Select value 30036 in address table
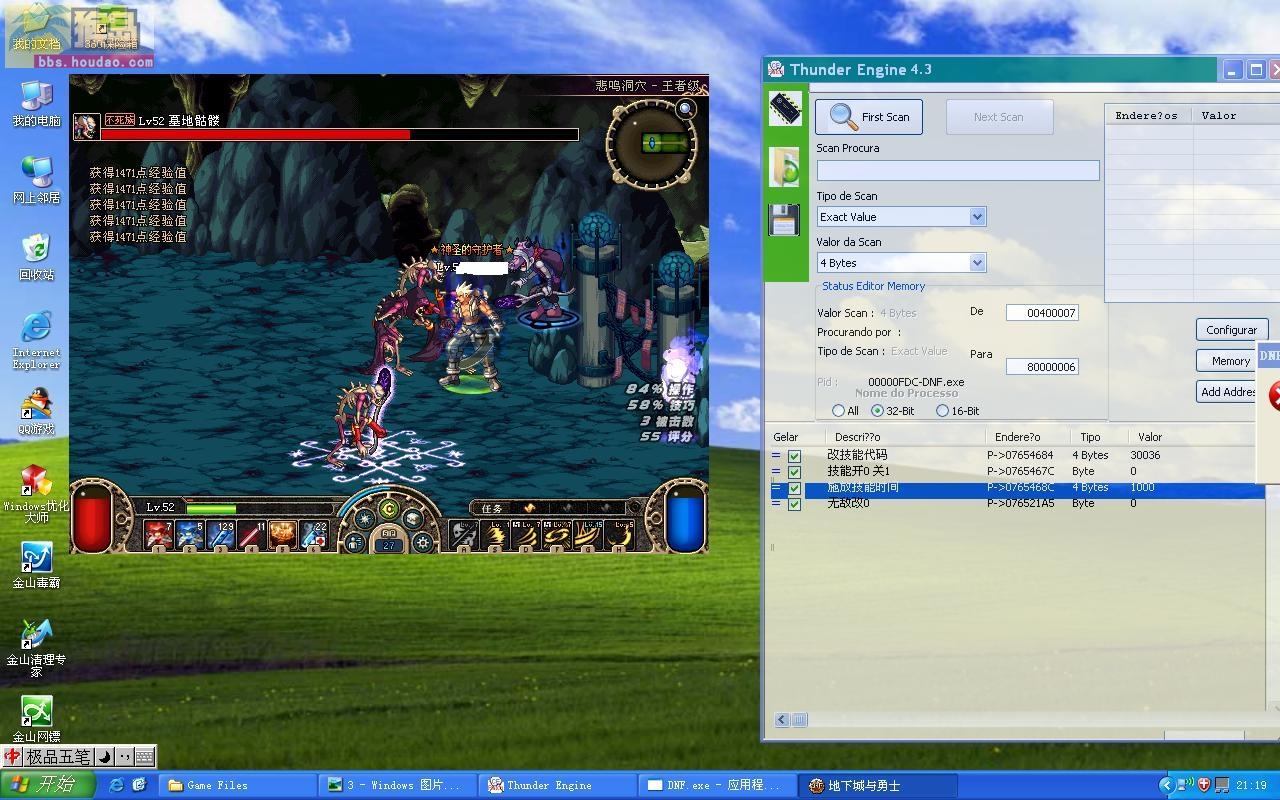Image resolution: width=1280 pixels, height=800 pixels. [x=1145, y=455]
